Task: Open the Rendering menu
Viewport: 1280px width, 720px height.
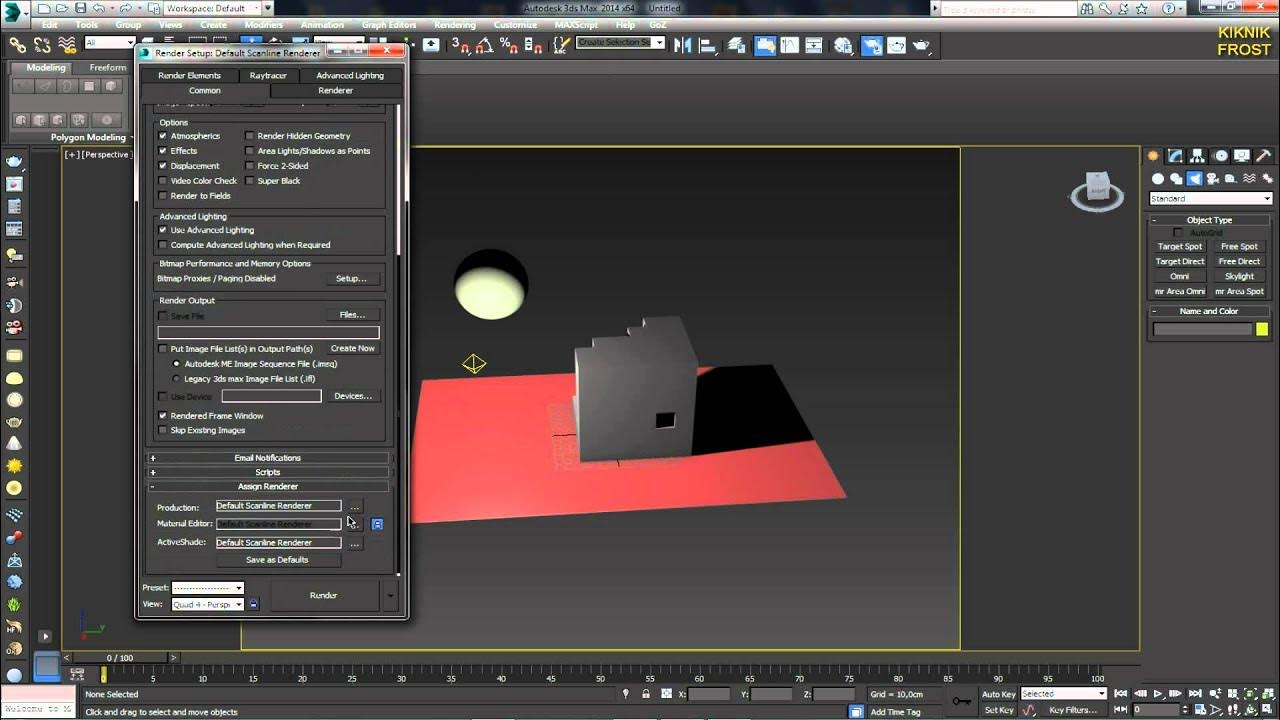Action: tap(455, 25)
